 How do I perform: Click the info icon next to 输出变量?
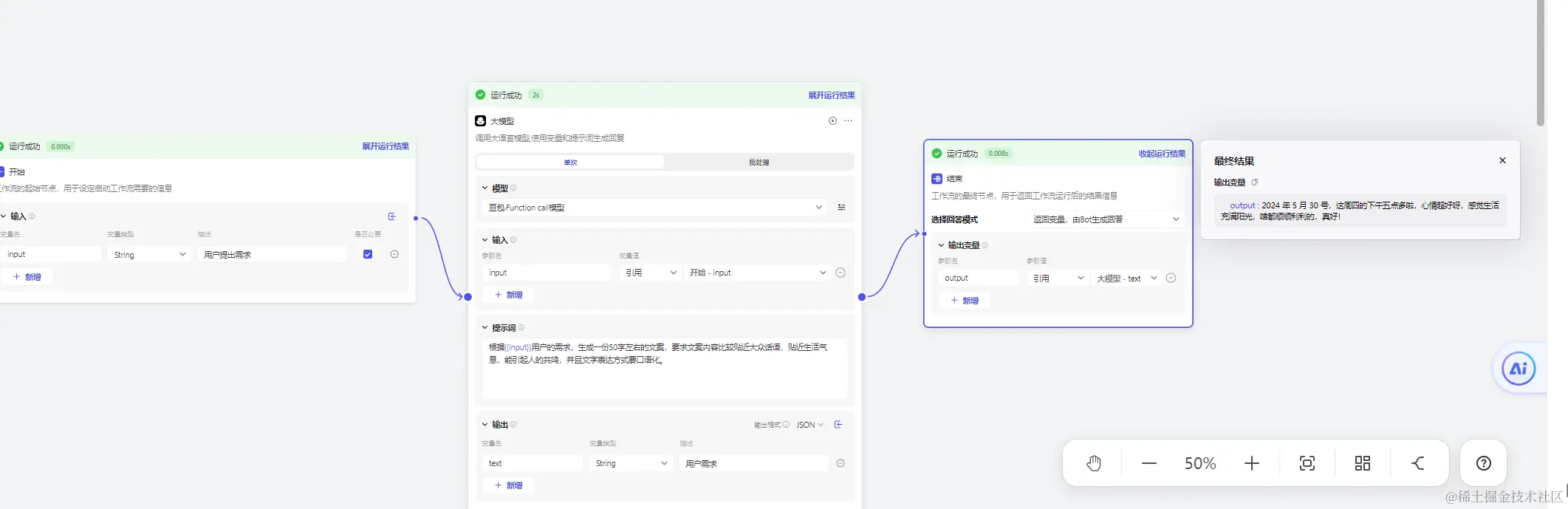click(985, 245)
